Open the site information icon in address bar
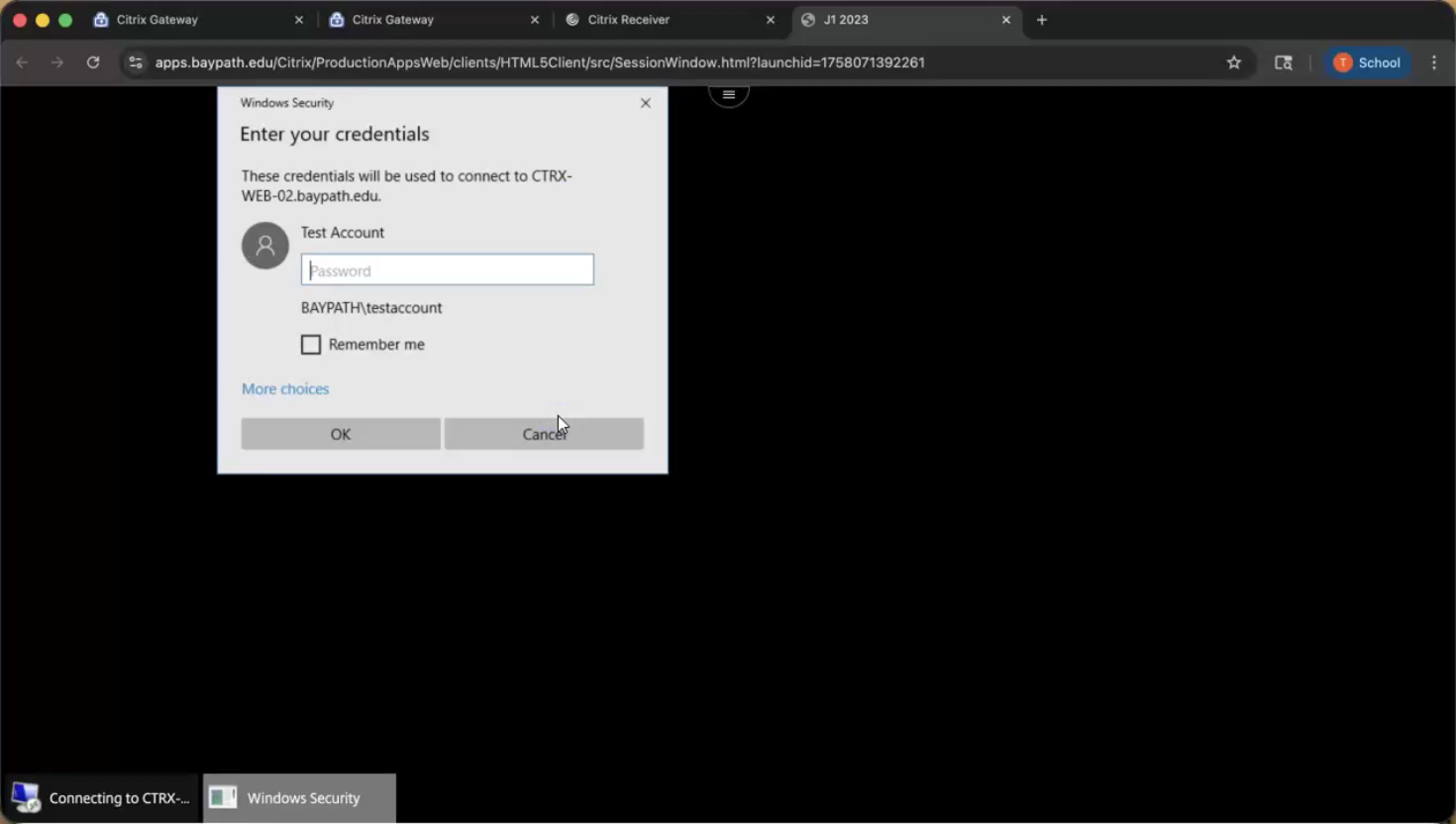The image size is (1456, 824). [136, 62]
